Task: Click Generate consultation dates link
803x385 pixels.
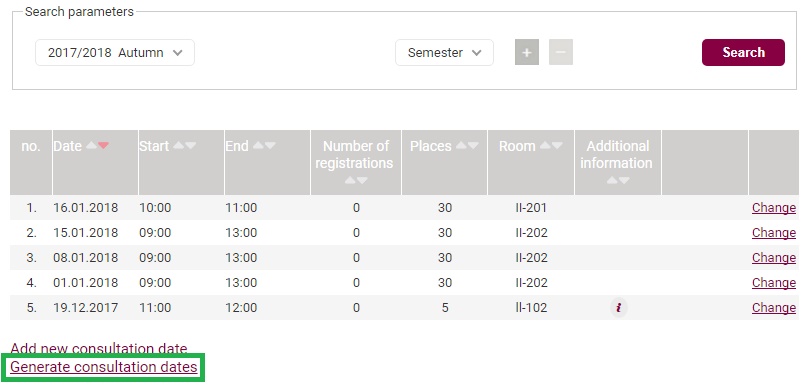Action: 103,367
